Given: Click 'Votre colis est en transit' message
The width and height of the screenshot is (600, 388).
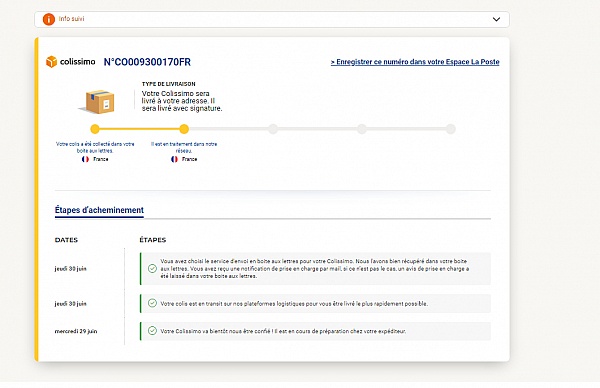Looking at the screenshot, I should 294,304.
